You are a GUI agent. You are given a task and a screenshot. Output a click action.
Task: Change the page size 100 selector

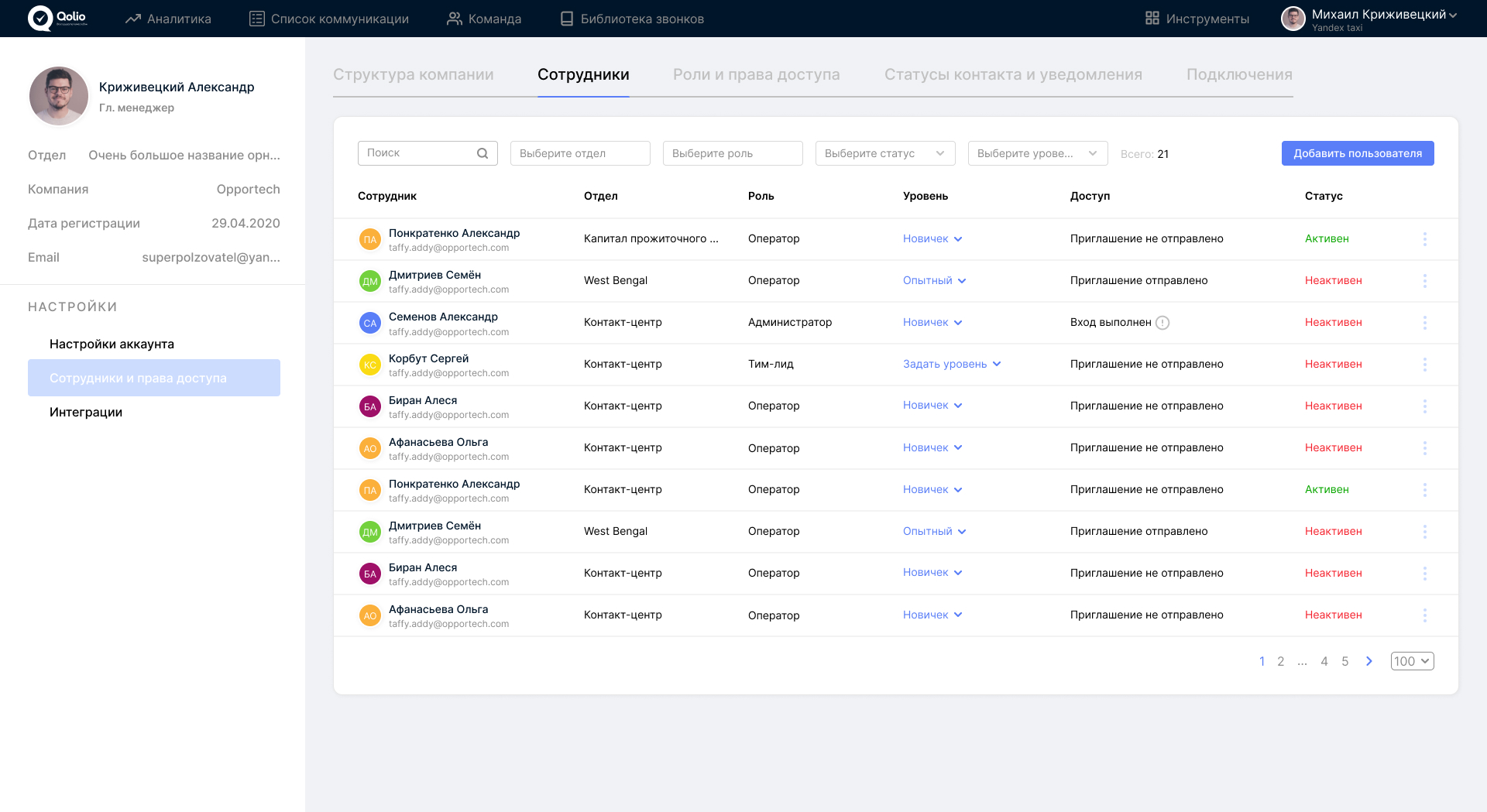(1412, 661)
